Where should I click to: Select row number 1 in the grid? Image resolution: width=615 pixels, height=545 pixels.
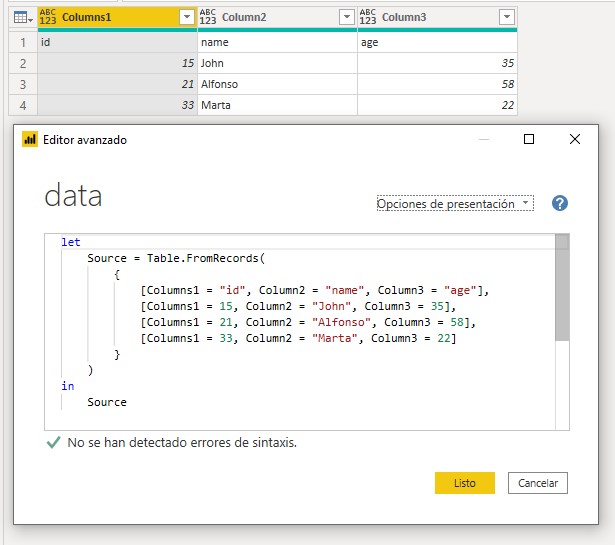[23, 42]
